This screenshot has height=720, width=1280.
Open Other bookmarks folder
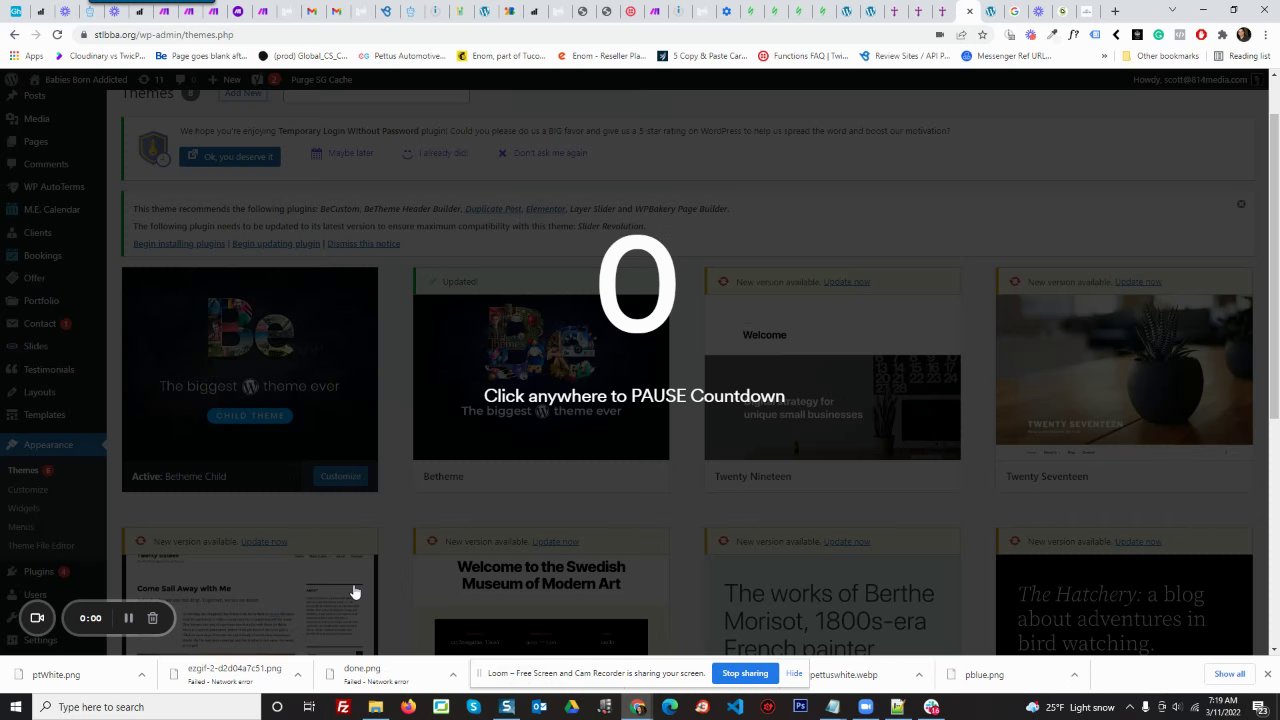click(1159, 56)
